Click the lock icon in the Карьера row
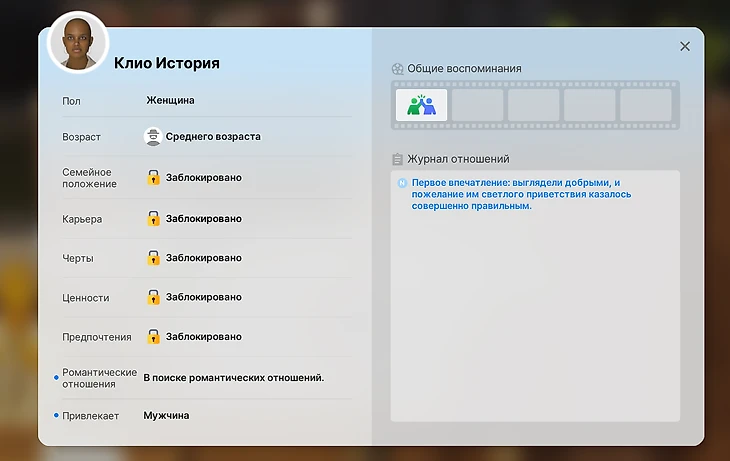Image resolution: width=730 pixels, height=461 pixels. point(153,218)
